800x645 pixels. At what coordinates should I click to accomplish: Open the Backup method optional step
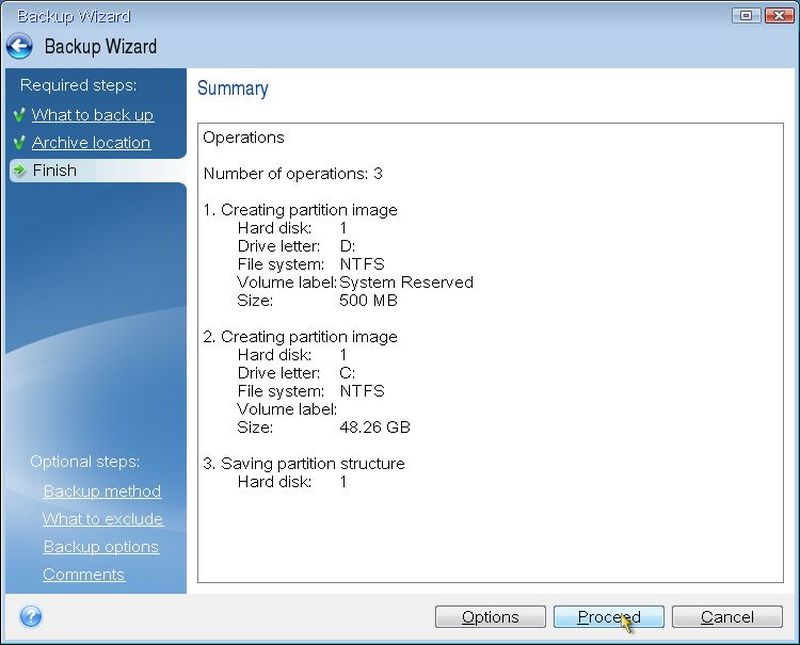pyautogui.click(x=101, y=491)
